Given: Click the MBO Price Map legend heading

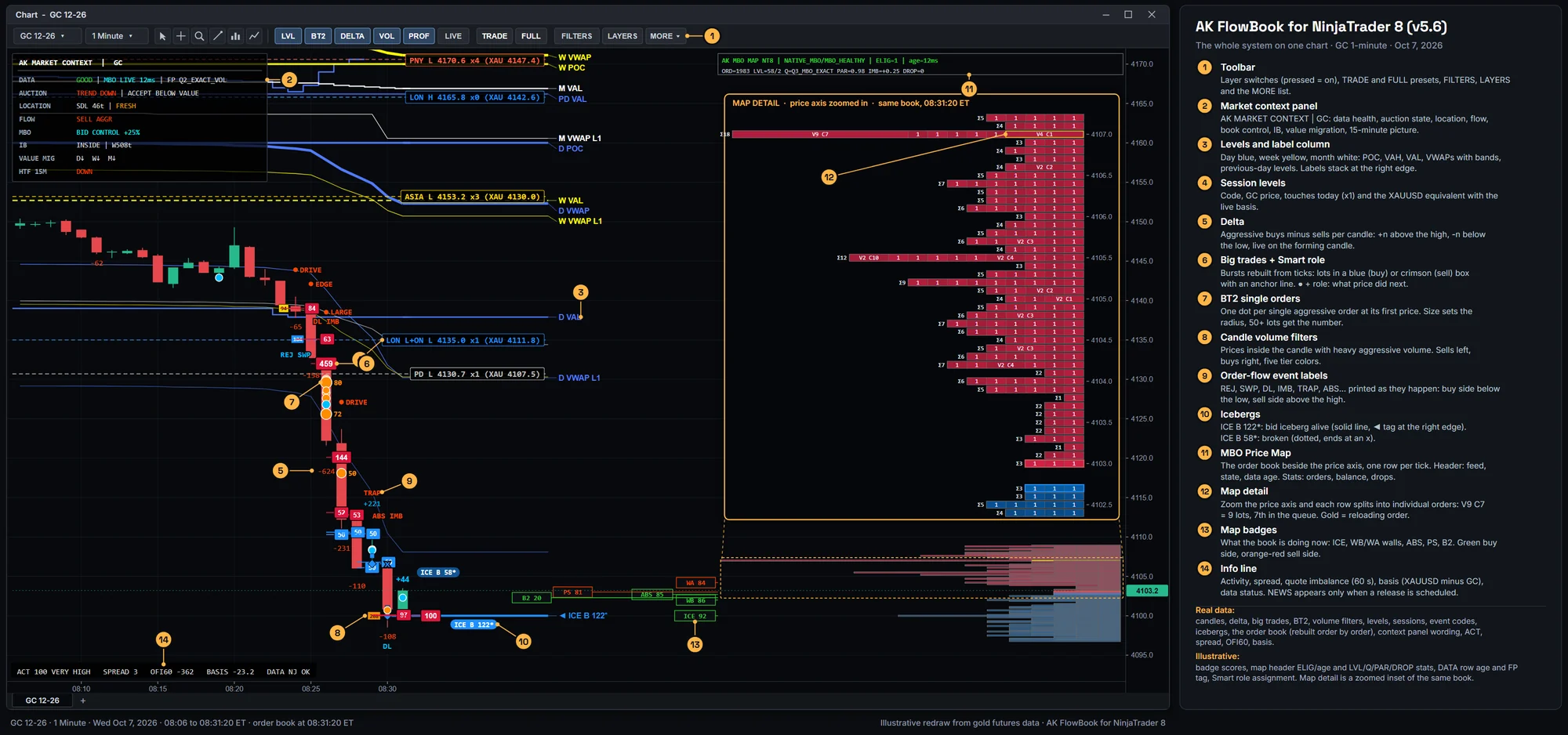Looking at the screenshot, I should (x=1255, y=453).
